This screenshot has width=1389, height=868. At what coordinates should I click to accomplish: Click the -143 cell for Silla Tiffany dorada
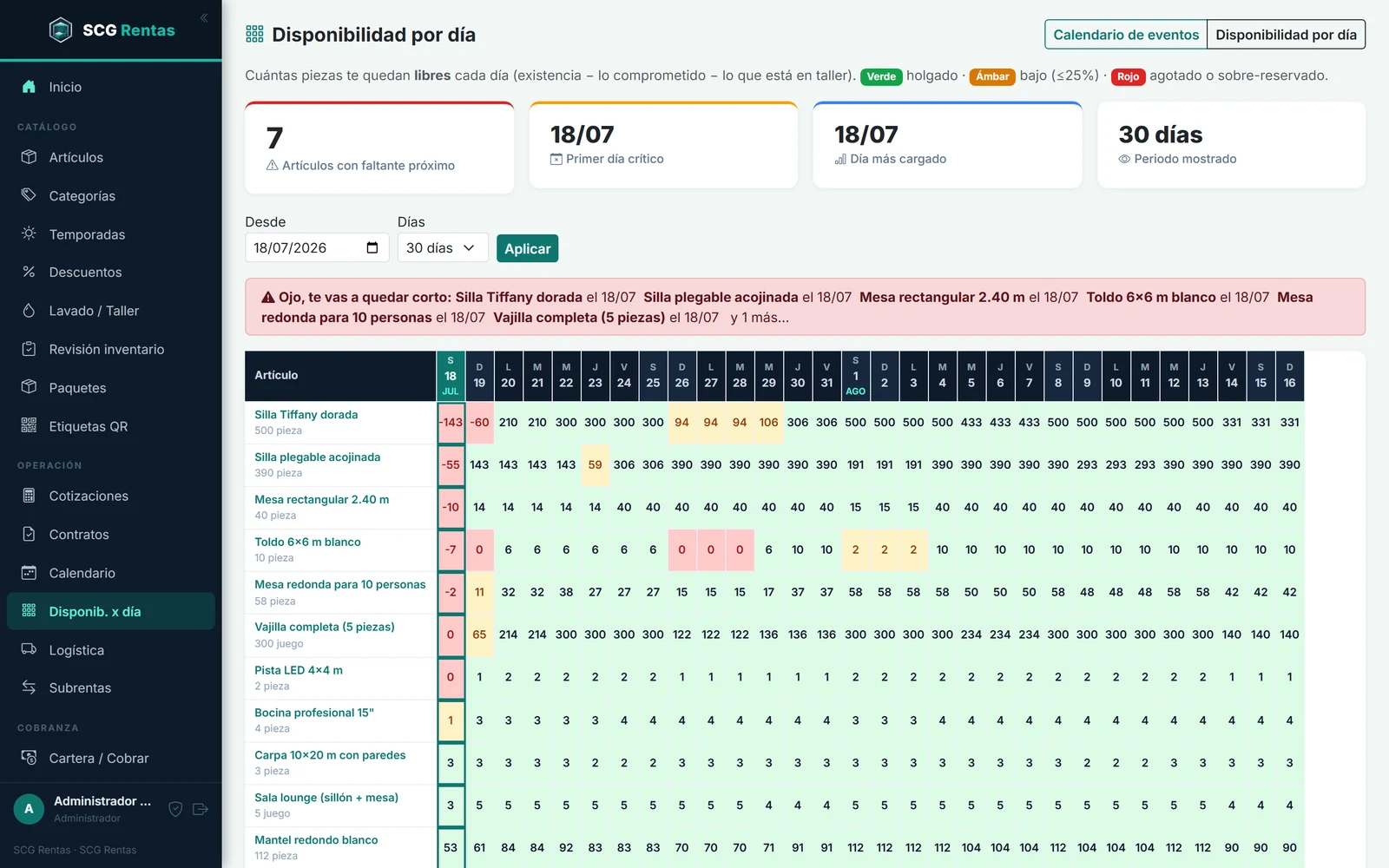click(x=451, y=423)
